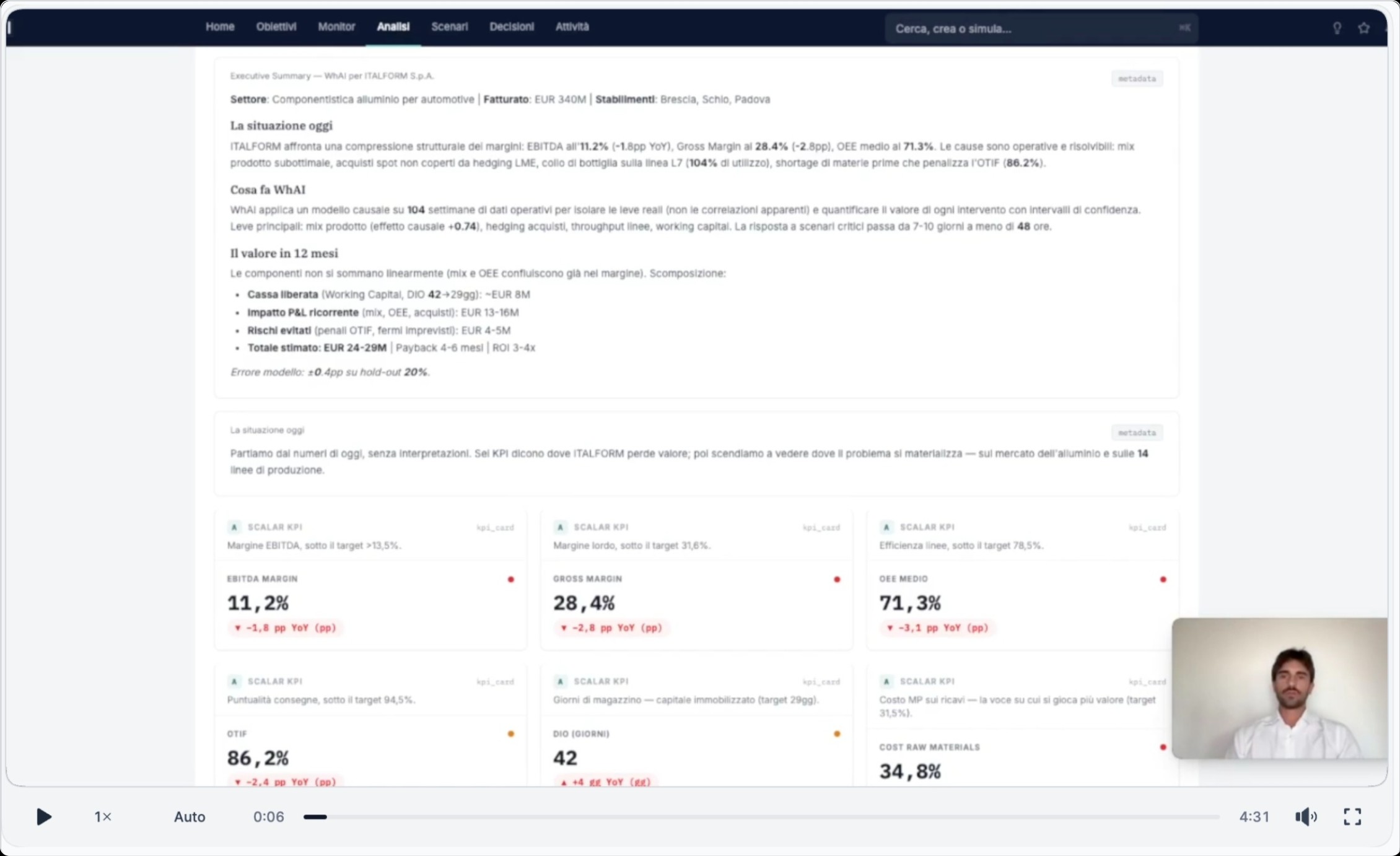Click the lightbulb icon in header
Viewport: 1400px width, 856px height.
coord(1337,28)
